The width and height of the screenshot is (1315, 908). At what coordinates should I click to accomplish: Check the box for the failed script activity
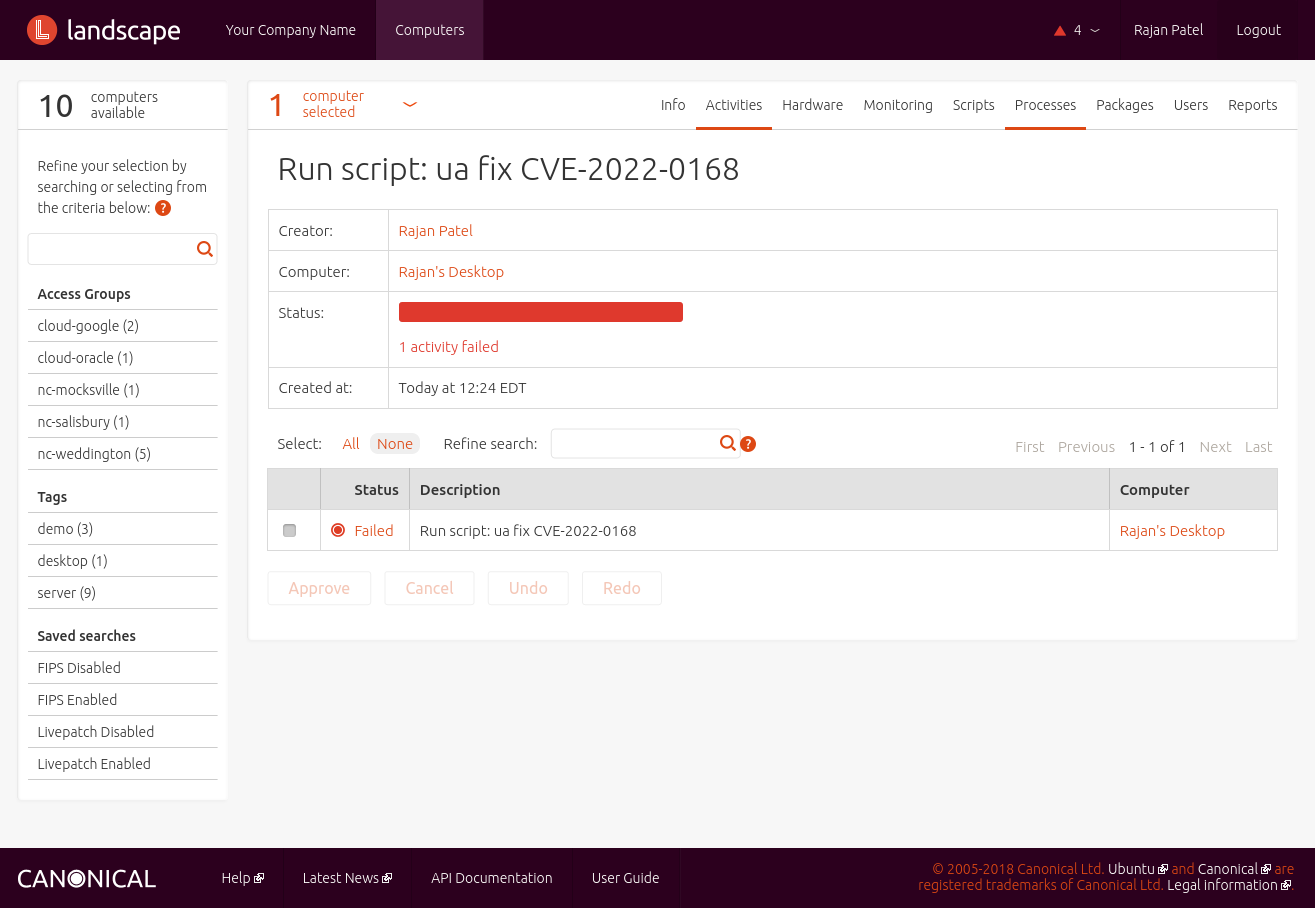pyautogui.click(x=290, y=530)
